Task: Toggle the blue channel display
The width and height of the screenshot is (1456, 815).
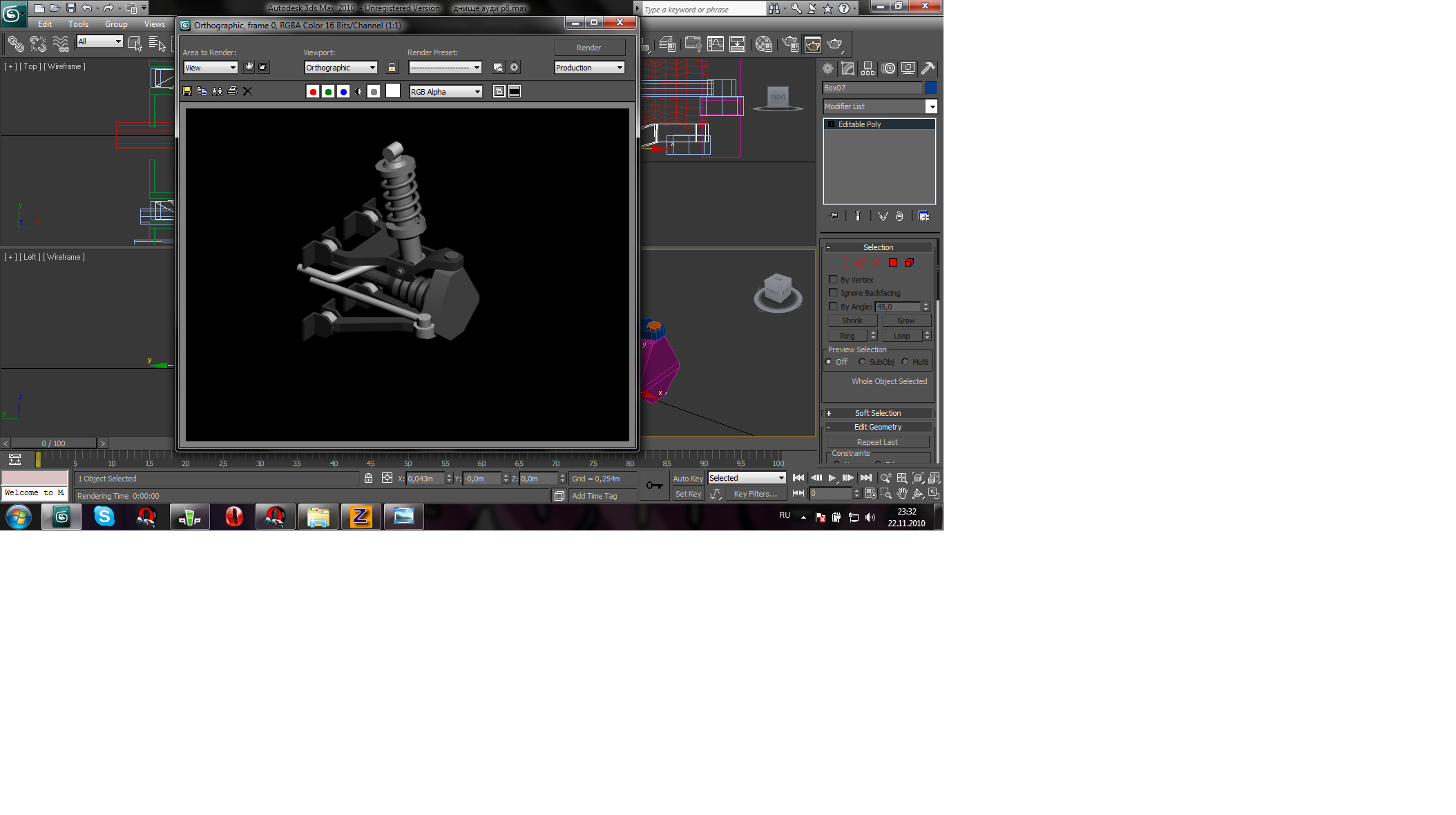Action: coord(343,92)
